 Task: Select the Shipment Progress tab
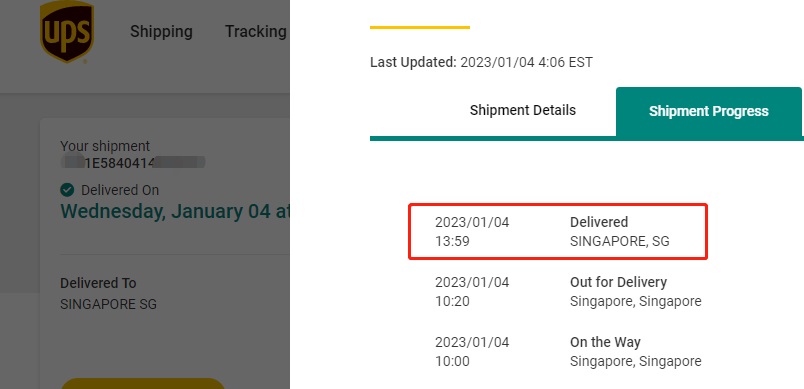[x=709, y=111]
